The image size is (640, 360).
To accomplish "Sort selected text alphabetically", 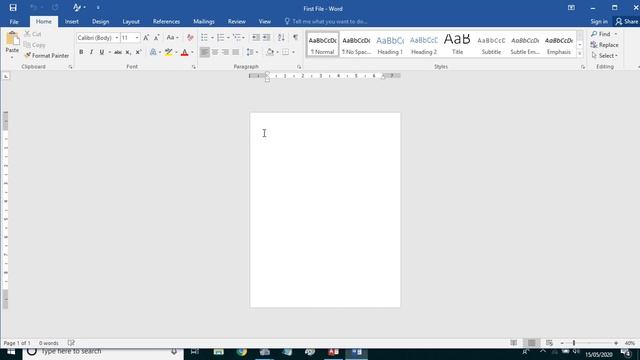I will coord(281,38).
